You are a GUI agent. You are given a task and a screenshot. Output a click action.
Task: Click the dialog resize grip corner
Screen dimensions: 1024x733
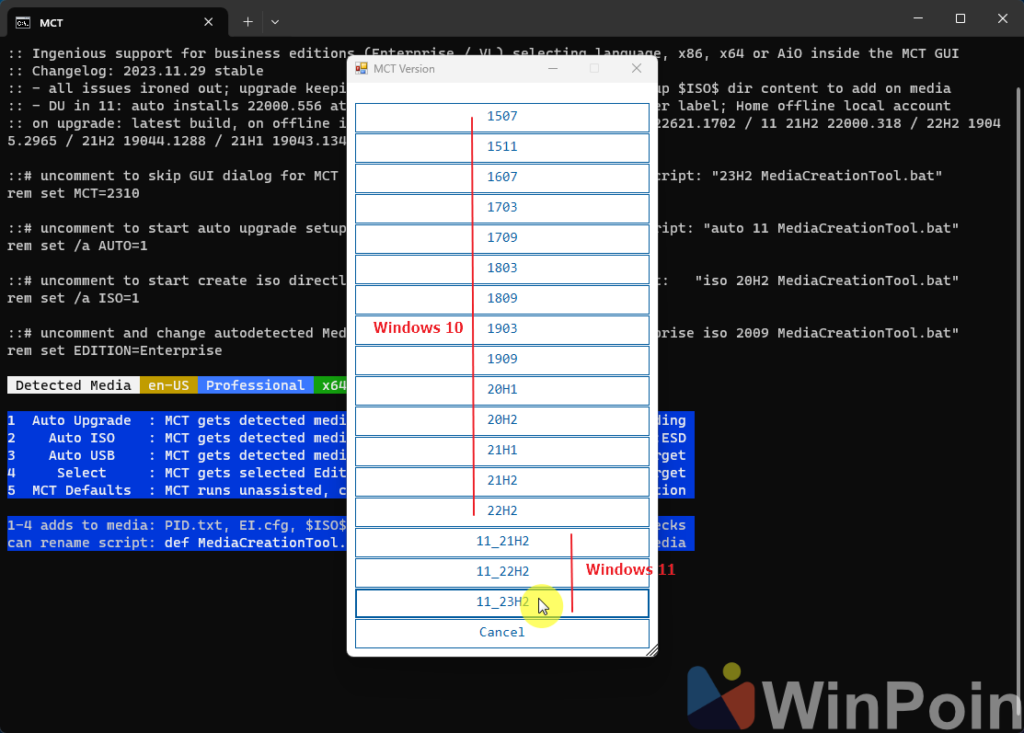(652, 651)
